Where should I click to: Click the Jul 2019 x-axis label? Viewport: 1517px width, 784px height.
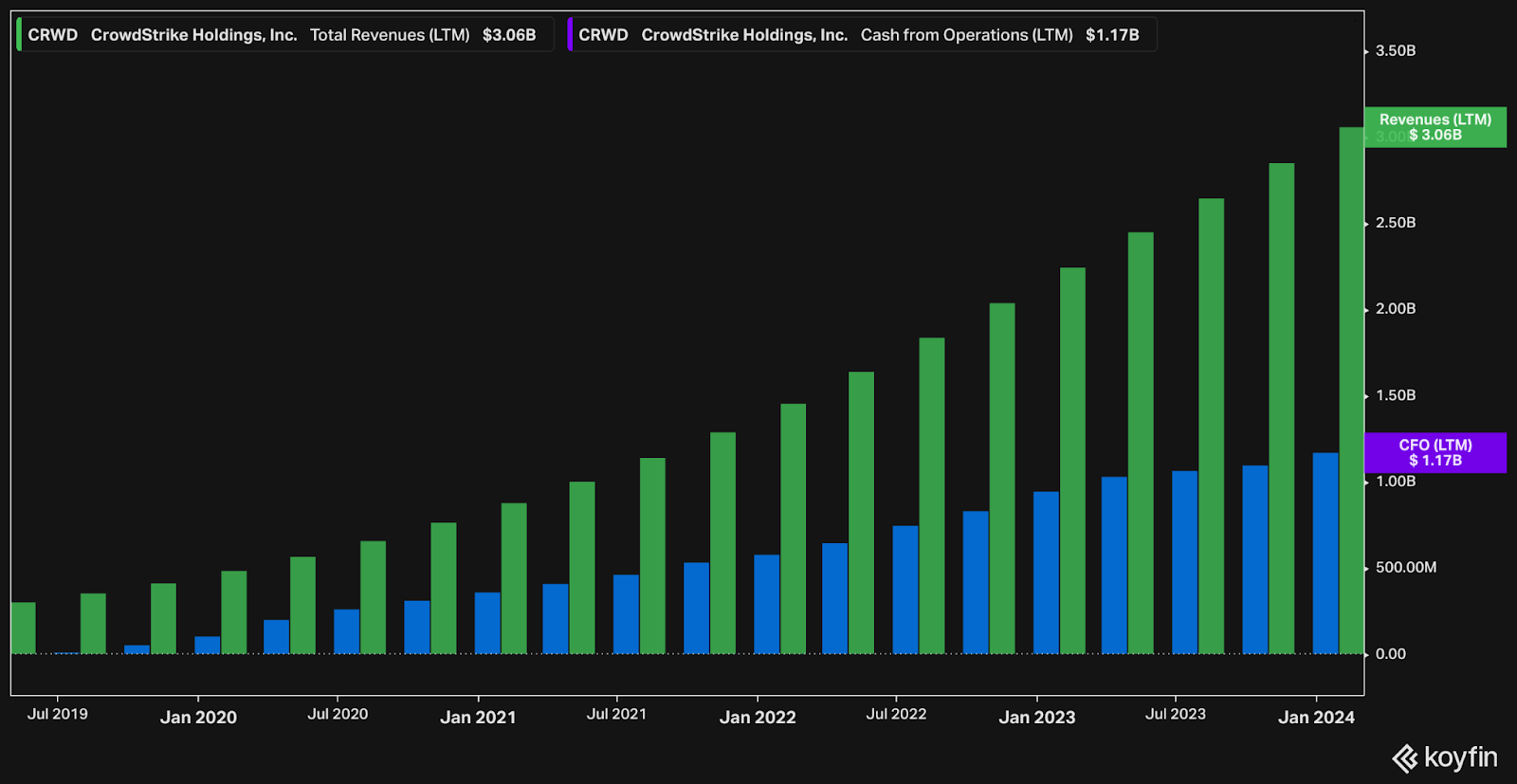click(58, 714)
